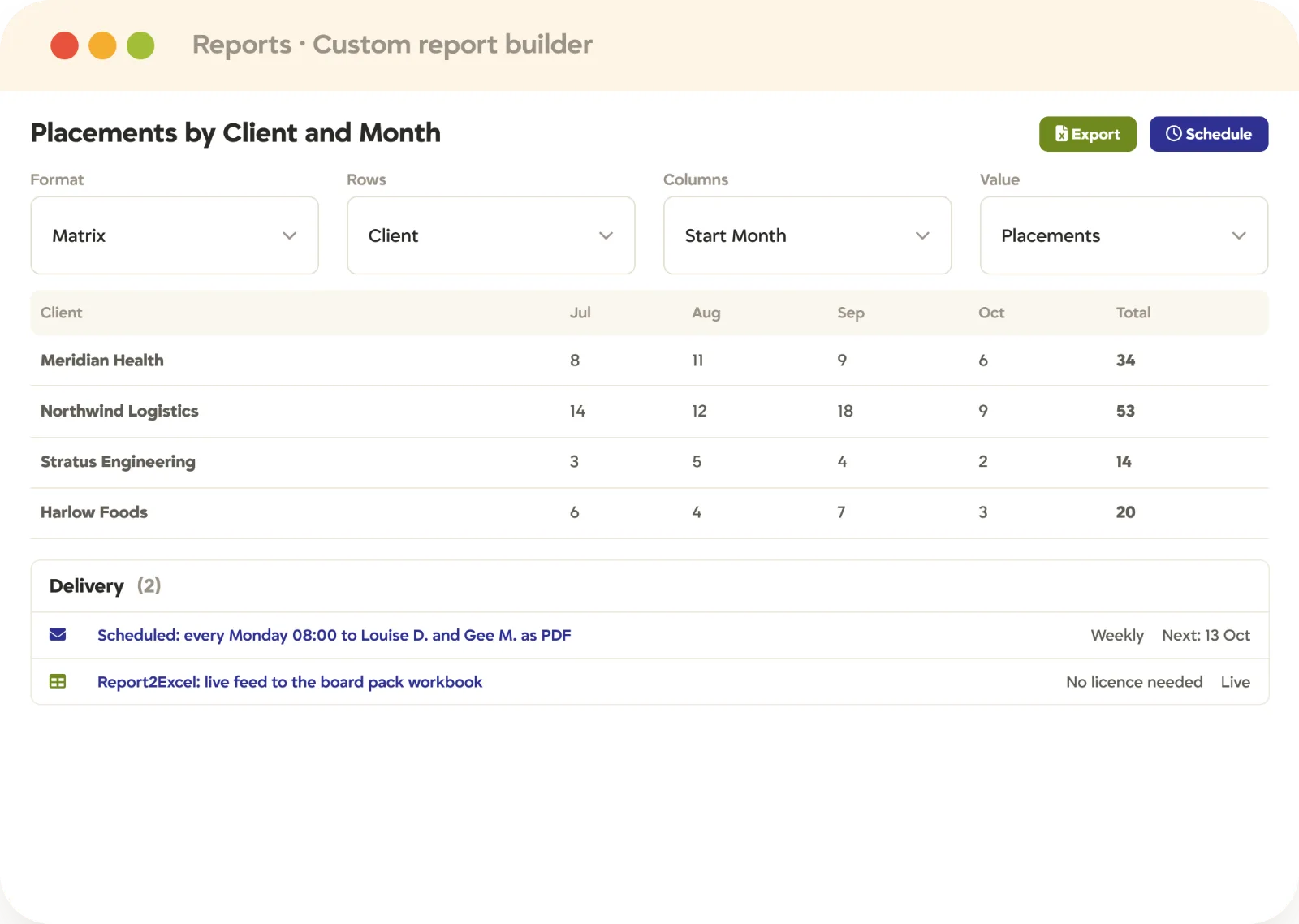Click Northwind Logistics Sep value 18
The image size is (1299, 924).
click(845, 411)
